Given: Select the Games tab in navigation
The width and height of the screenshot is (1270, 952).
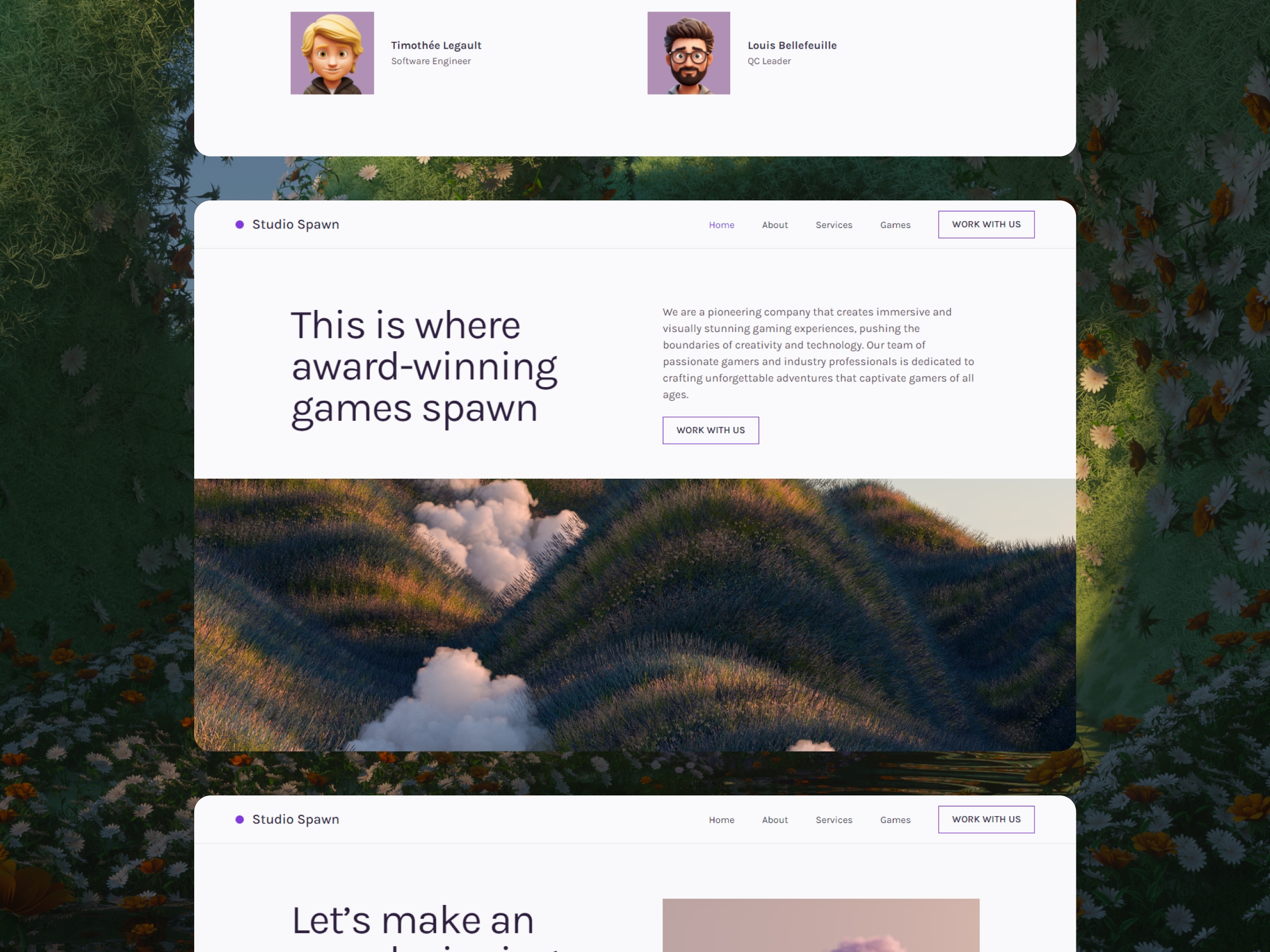Looking at the screenshot, I should [x=895, y=224].
